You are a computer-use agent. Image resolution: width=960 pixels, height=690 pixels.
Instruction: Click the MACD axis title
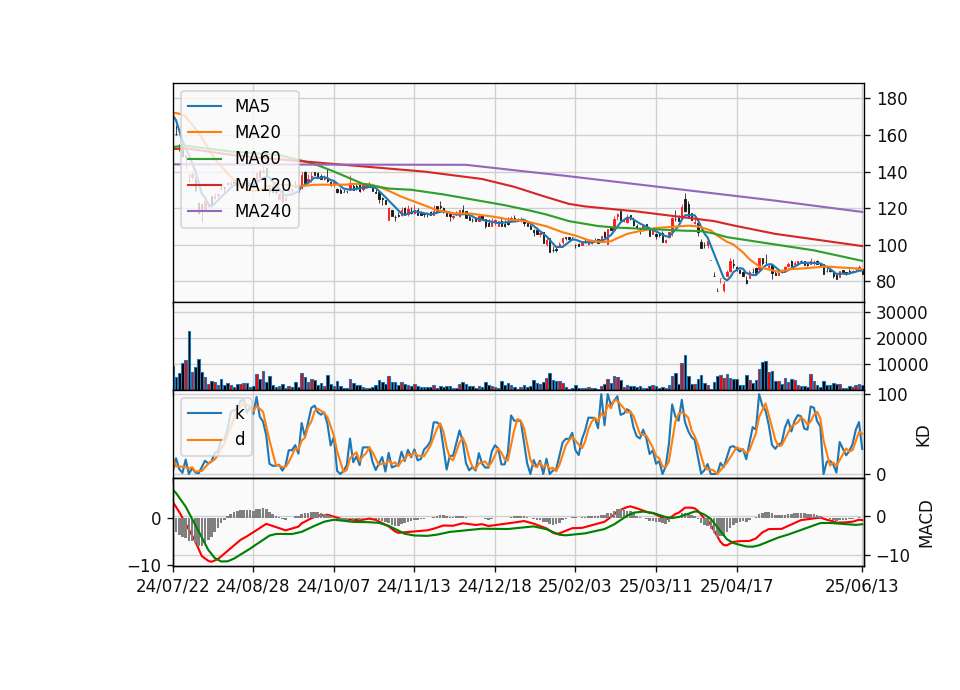(x=926, y=525)
